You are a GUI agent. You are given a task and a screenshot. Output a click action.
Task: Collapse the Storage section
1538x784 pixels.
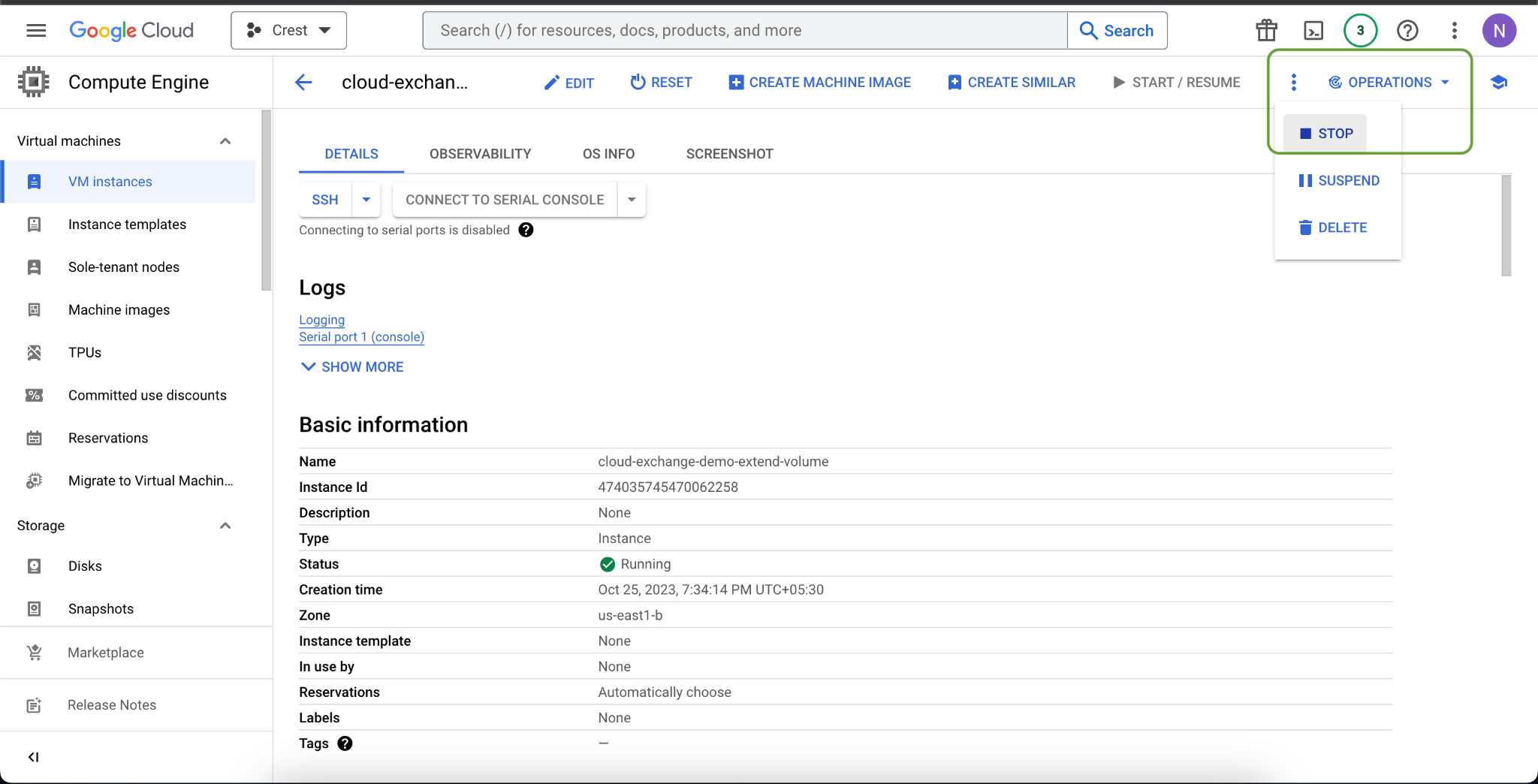(x=225, y=526)
